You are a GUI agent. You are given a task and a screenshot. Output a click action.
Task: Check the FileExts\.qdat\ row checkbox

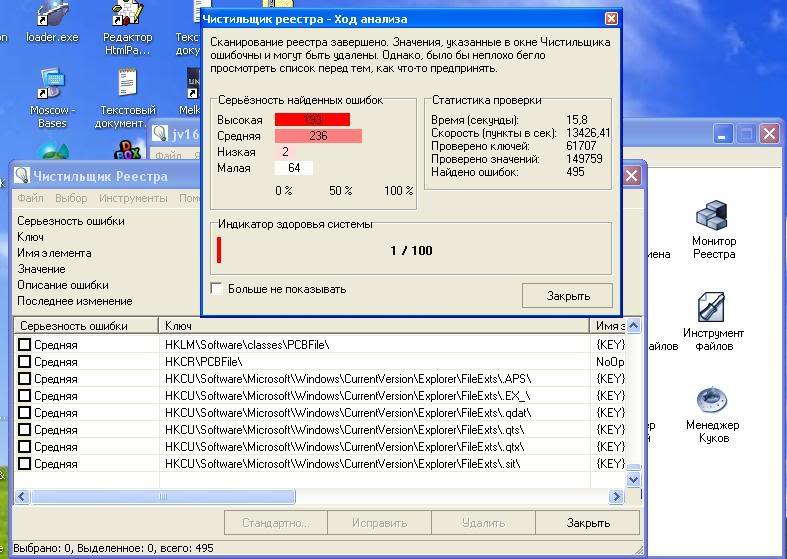coord(24,412)
